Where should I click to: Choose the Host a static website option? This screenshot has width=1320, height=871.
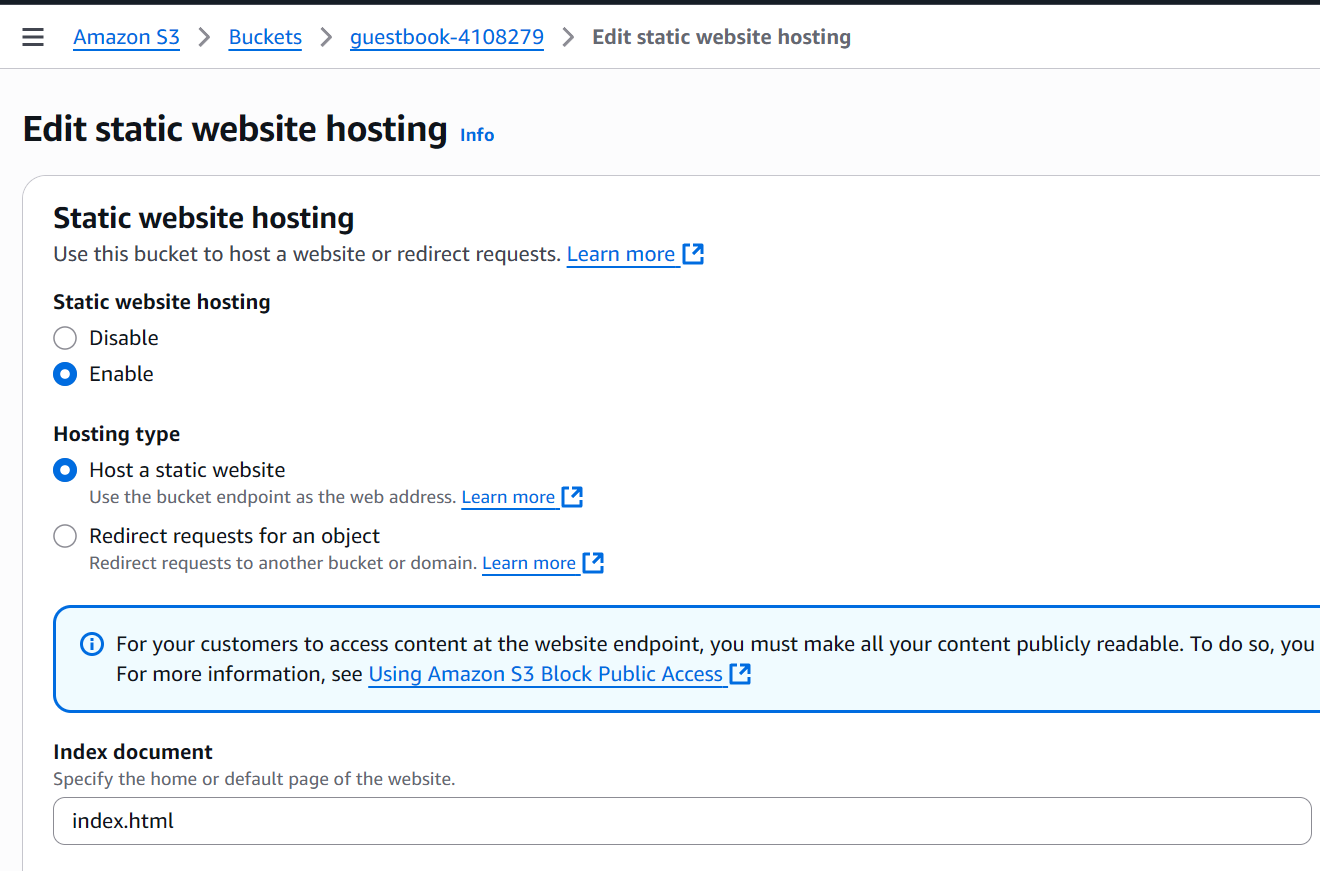coord(65,470)
